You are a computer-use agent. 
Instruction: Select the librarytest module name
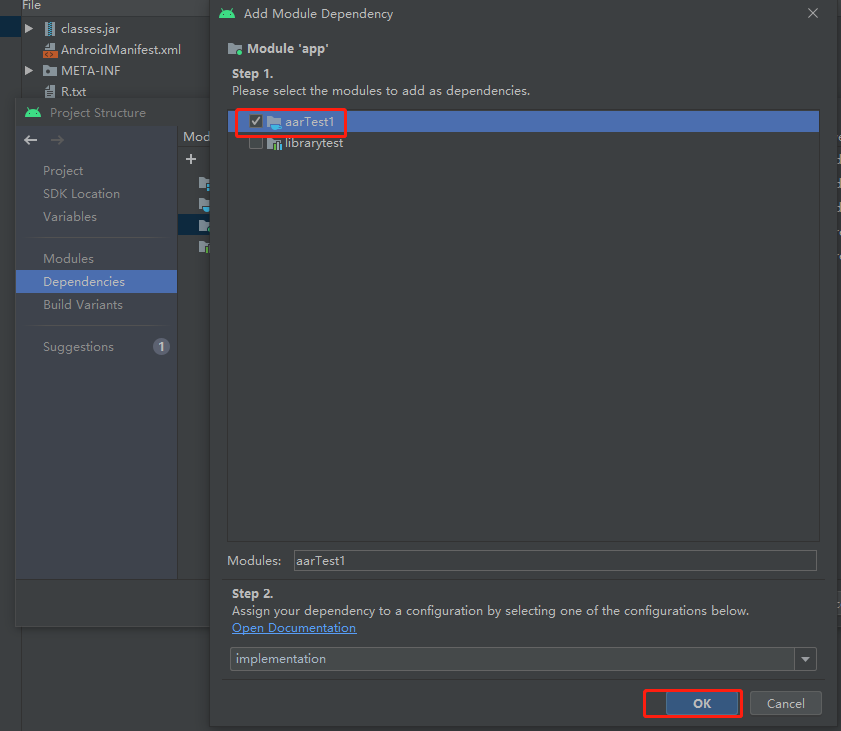[314, 143]
